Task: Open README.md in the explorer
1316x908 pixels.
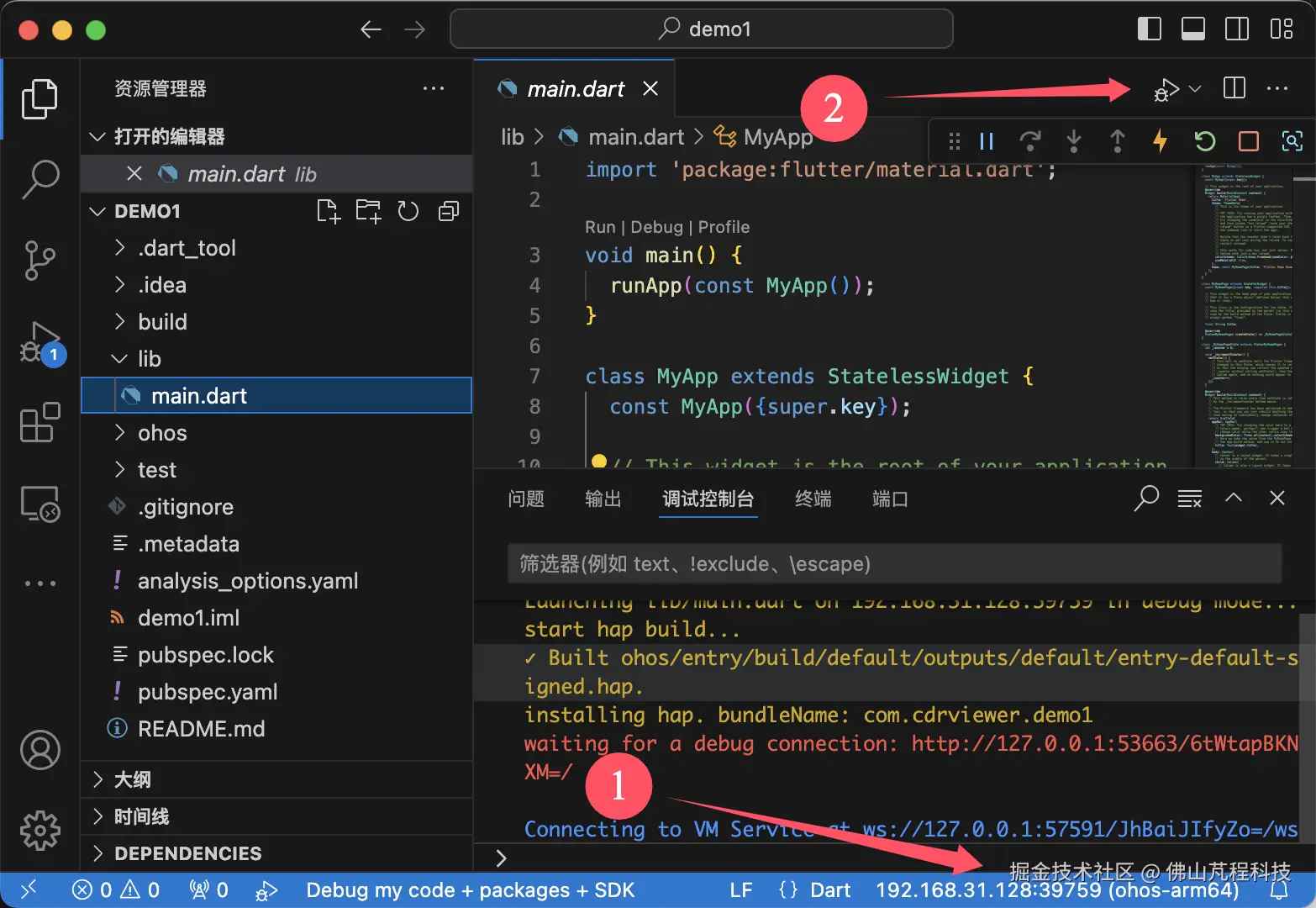Action: (276, 729)
